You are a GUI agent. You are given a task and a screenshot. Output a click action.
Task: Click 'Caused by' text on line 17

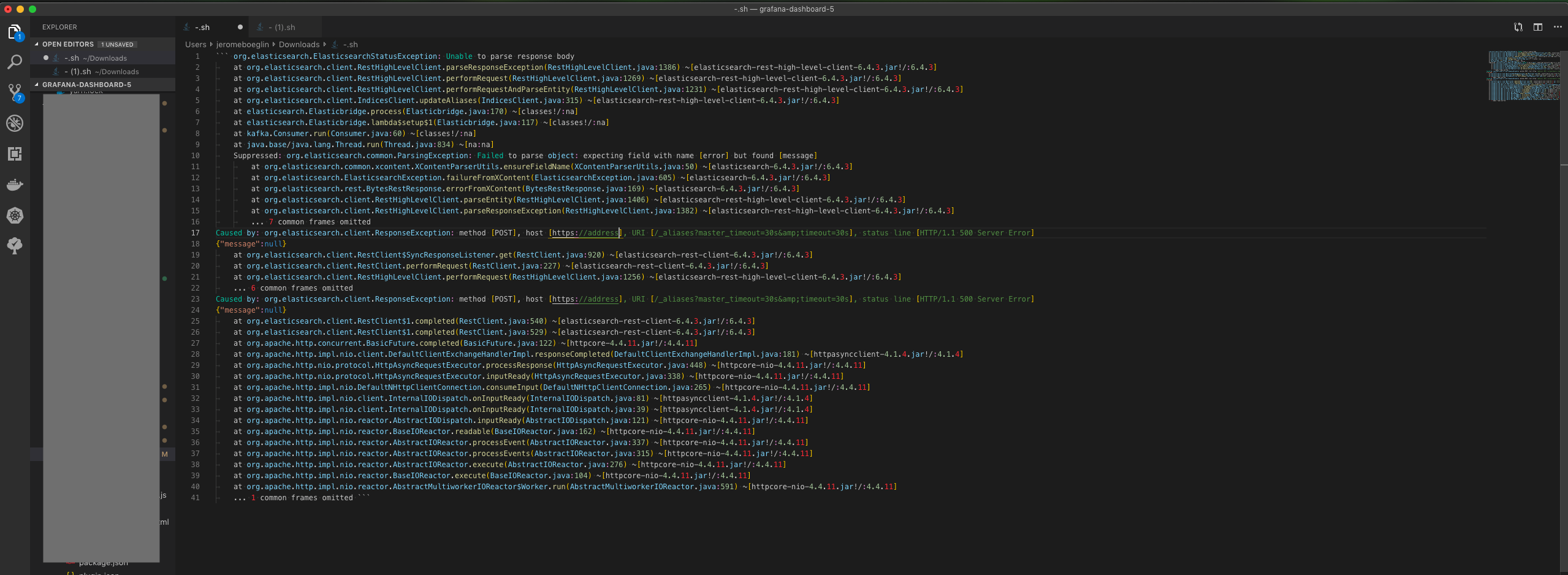235,233
